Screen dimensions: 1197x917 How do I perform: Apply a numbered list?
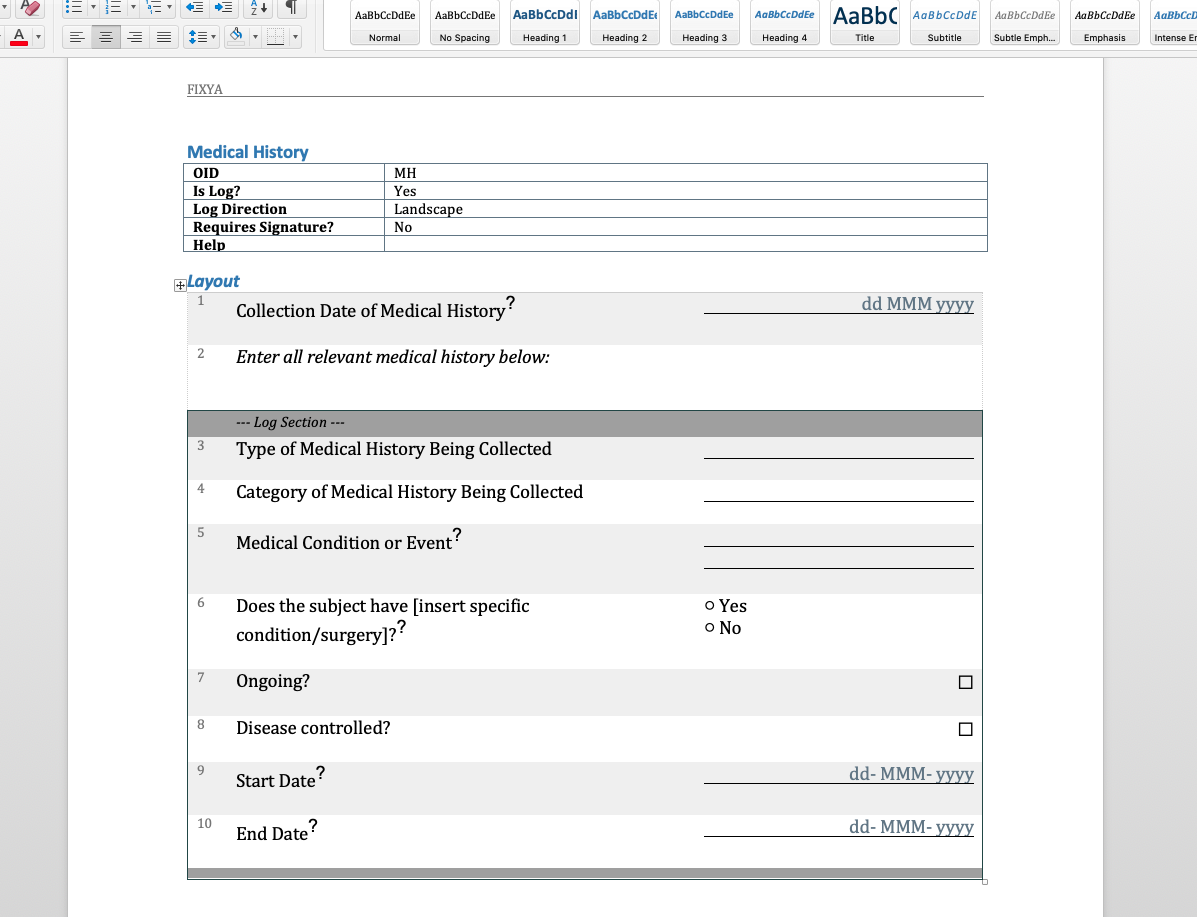[114, 8]
